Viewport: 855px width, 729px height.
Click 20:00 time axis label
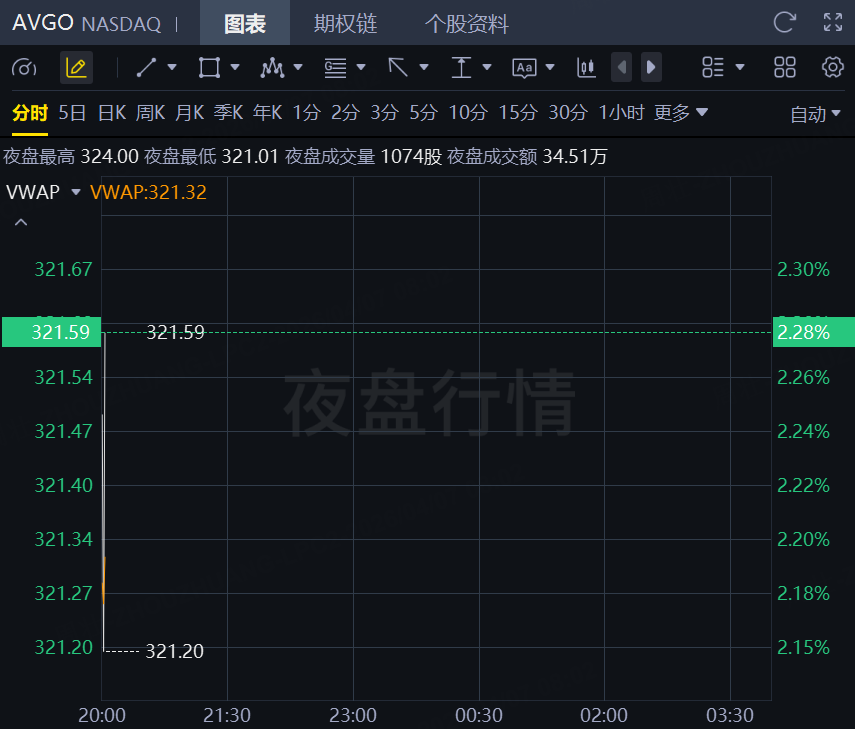(x=102, y=715)
